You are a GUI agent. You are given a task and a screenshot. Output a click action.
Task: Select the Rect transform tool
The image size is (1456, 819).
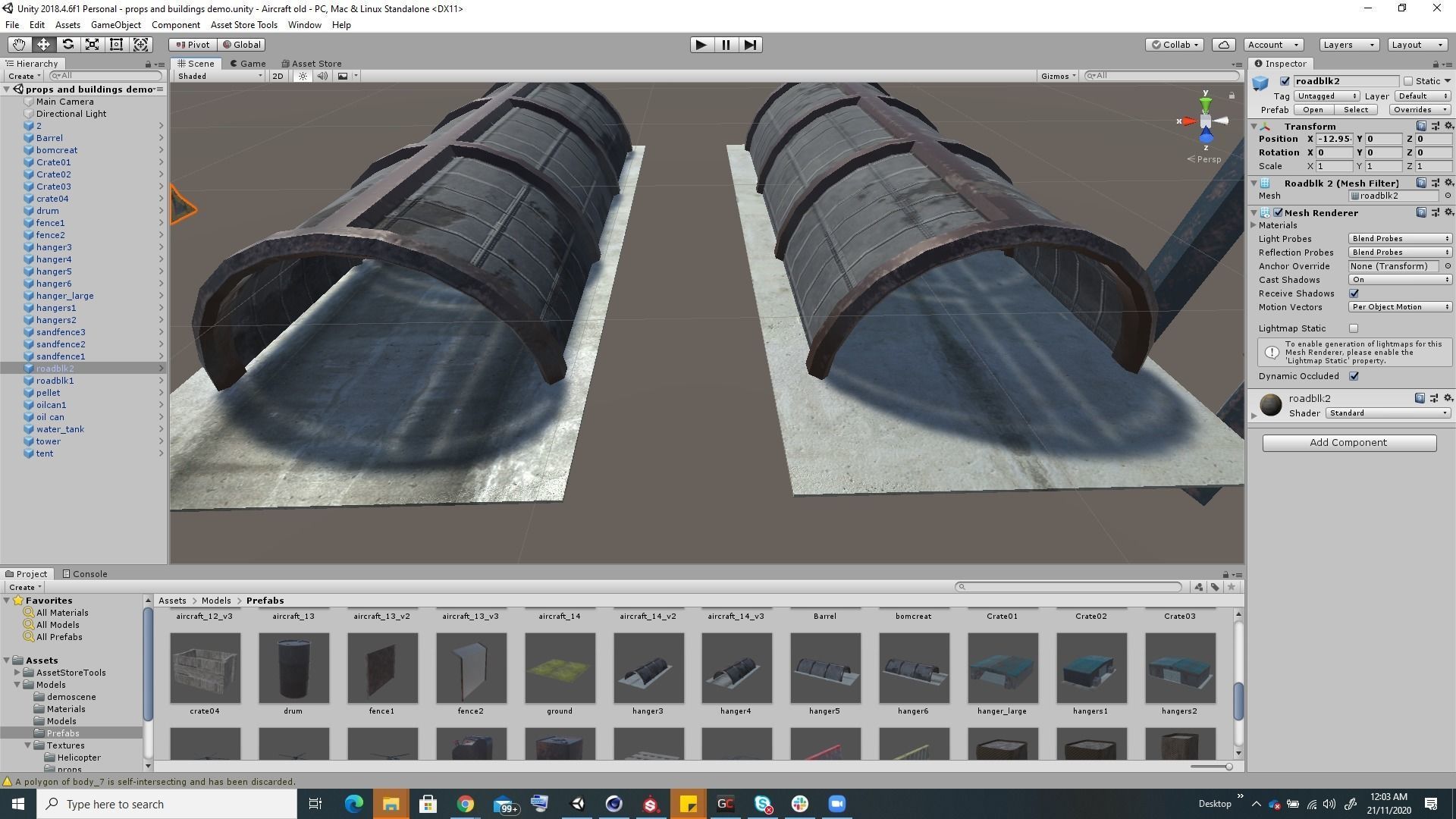click(x=116, y=45)
